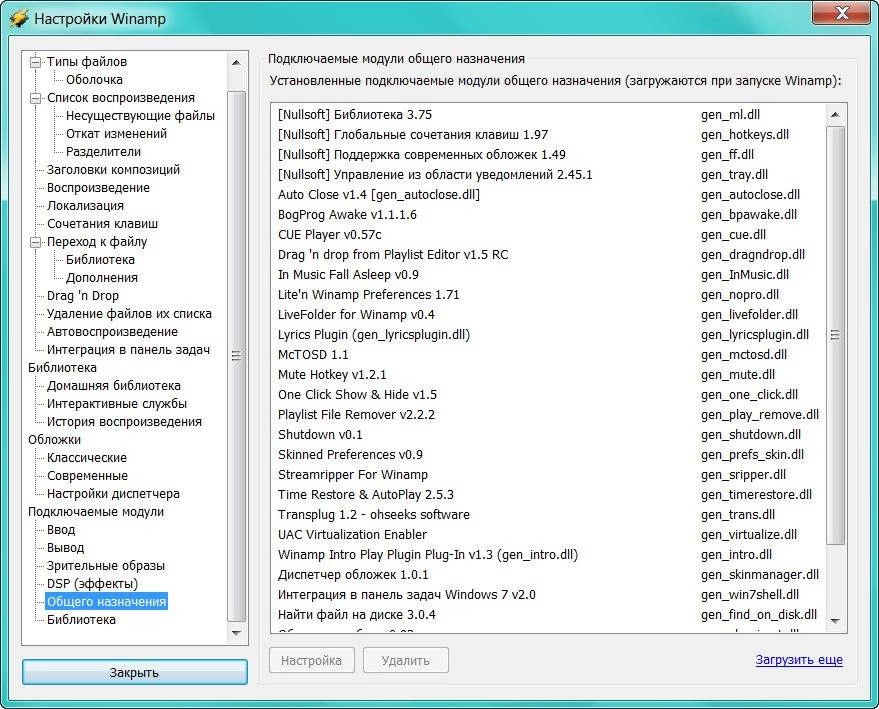Select Современные under Обложки
The image size is (879, 709).
pos(87,475)
